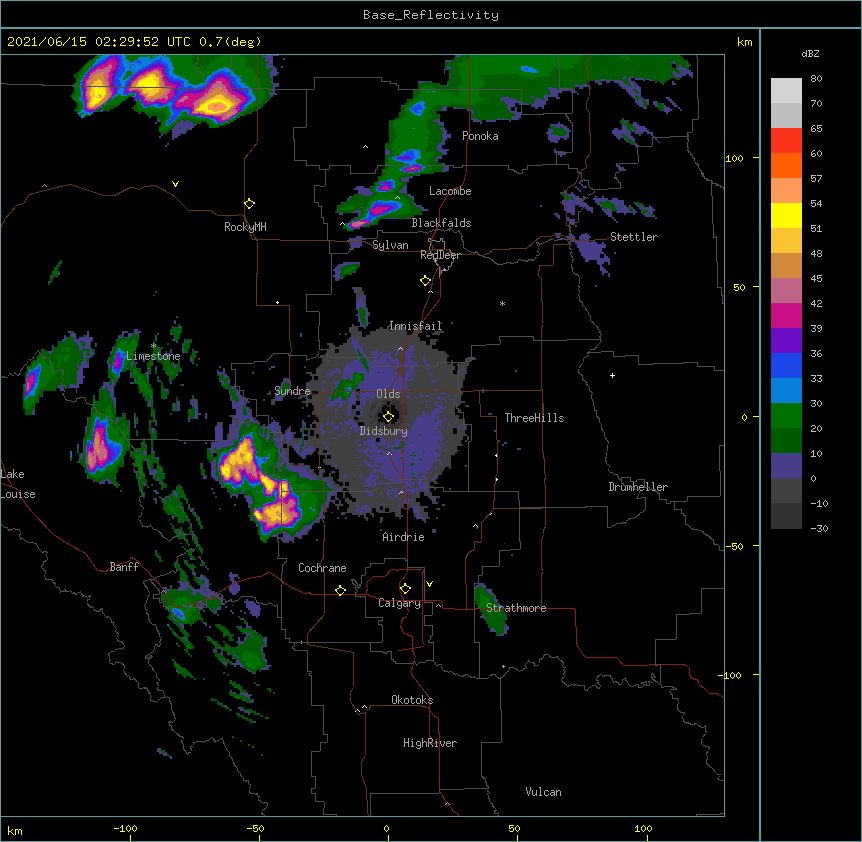Select the red 65-60 dBZ legend swatch
862x842 pixels.
point(786,140)
